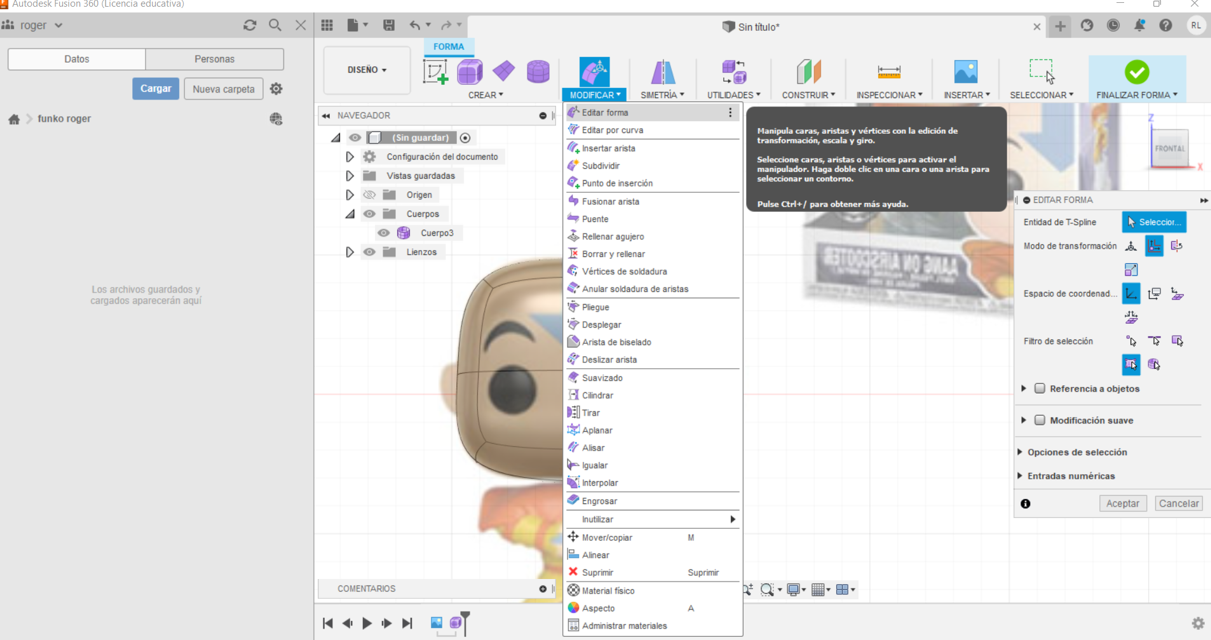
Task: Click the green Finish Form checkmark icon
Action: 1137,71
